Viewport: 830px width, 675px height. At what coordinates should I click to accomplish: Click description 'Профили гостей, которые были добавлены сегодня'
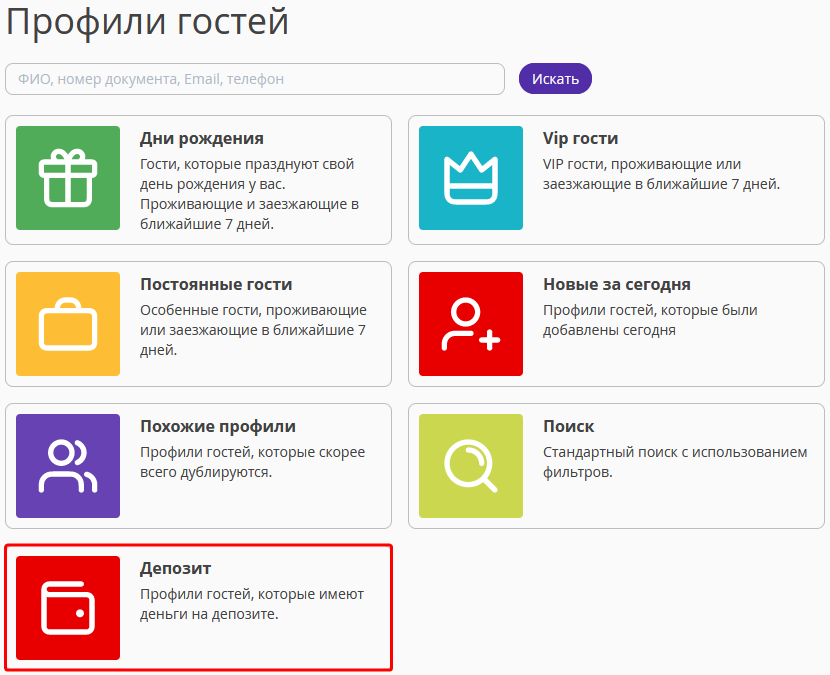(x=650, y=320)
